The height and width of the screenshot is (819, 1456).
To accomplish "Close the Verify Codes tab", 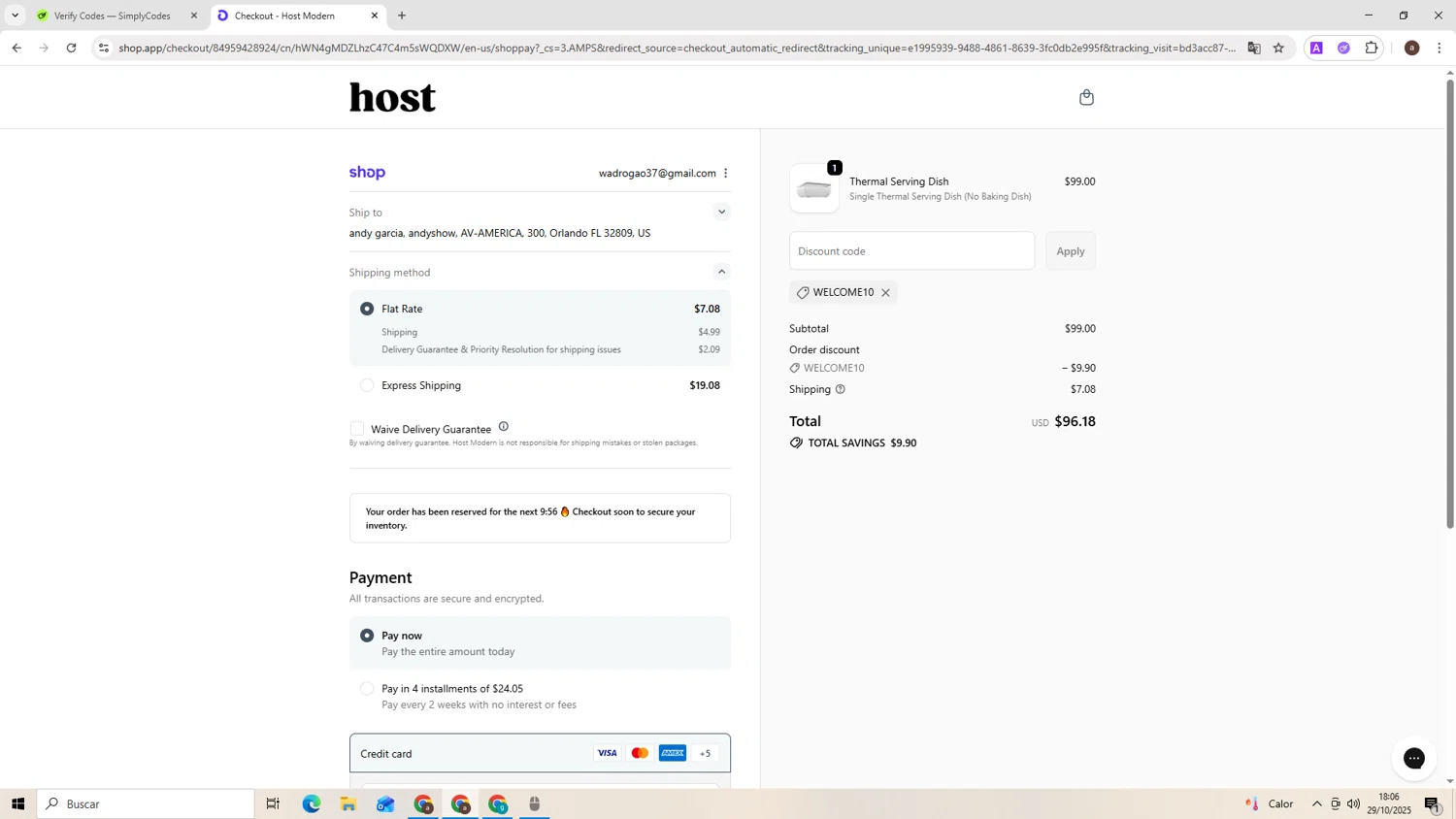I will coord(194,16).
